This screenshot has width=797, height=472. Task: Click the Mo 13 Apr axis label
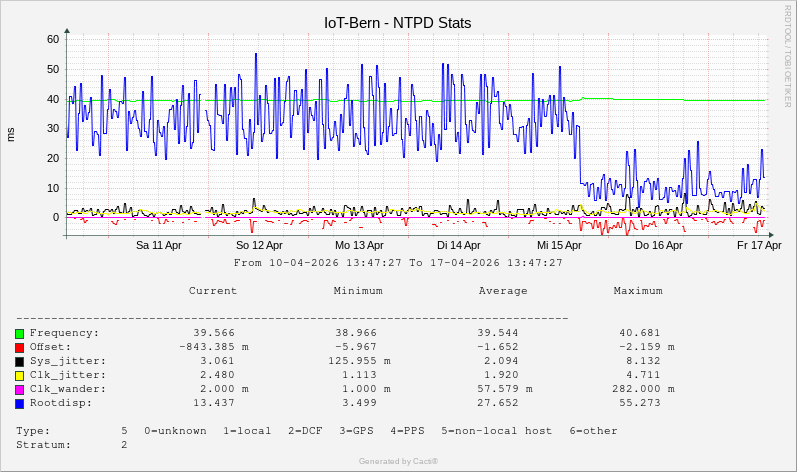(359, 245)
